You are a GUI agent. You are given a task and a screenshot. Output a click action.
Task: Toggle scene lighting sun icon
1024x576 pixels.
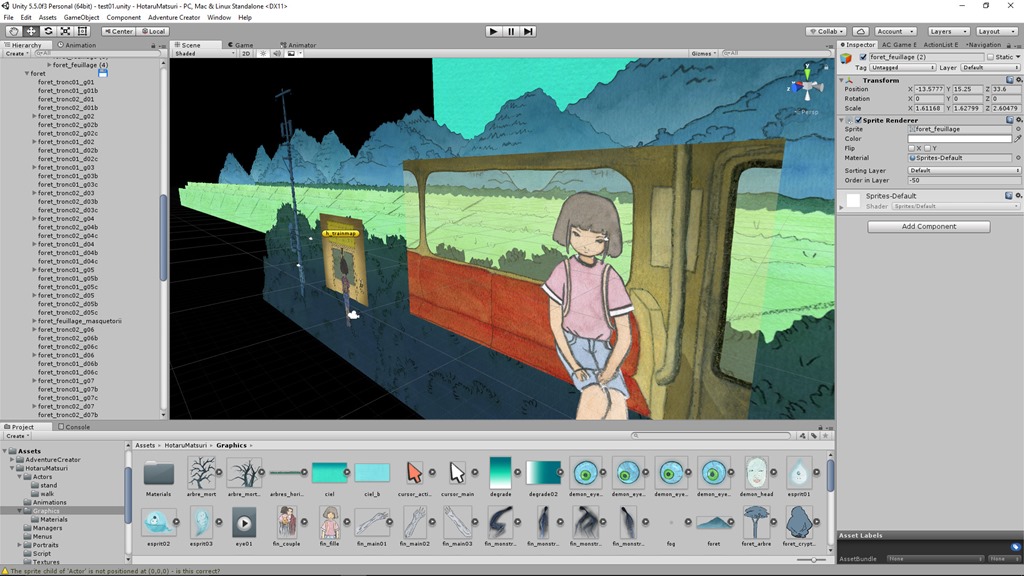click(x=263, y=53)
